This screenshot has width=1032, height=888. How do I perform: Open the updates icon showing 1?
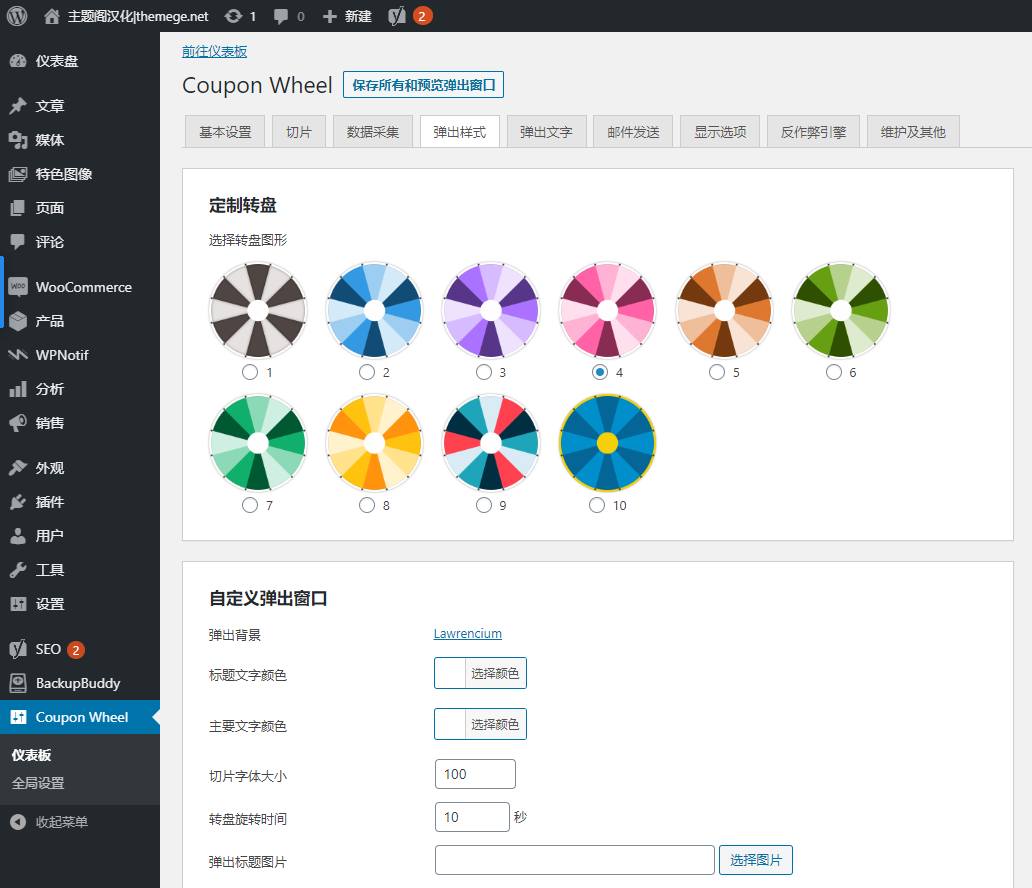233,16
